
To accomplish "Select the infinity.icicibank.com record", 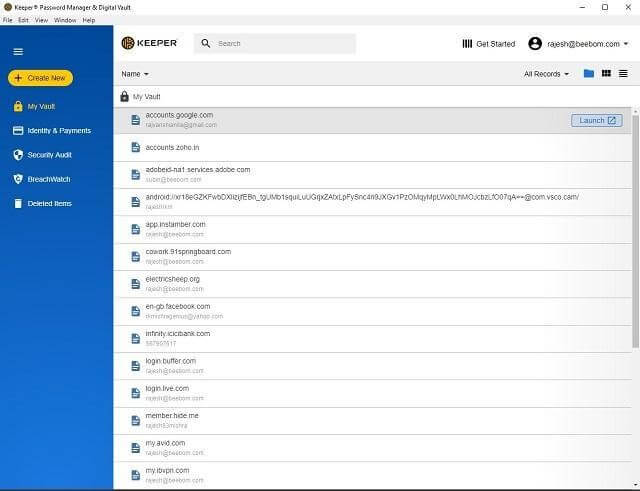I will pyautogui.click(x=373, y=339).
